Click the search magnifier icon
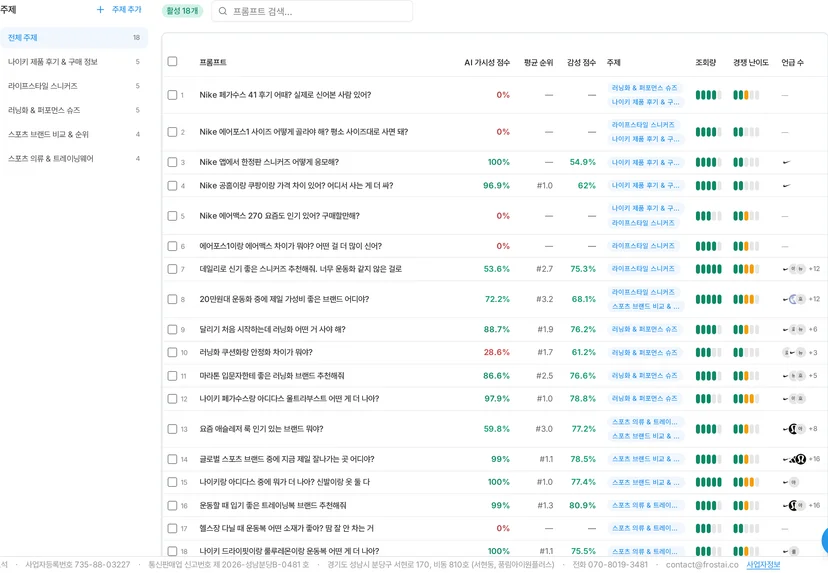This screenshot has width=828, height=573. pos(223,11)
